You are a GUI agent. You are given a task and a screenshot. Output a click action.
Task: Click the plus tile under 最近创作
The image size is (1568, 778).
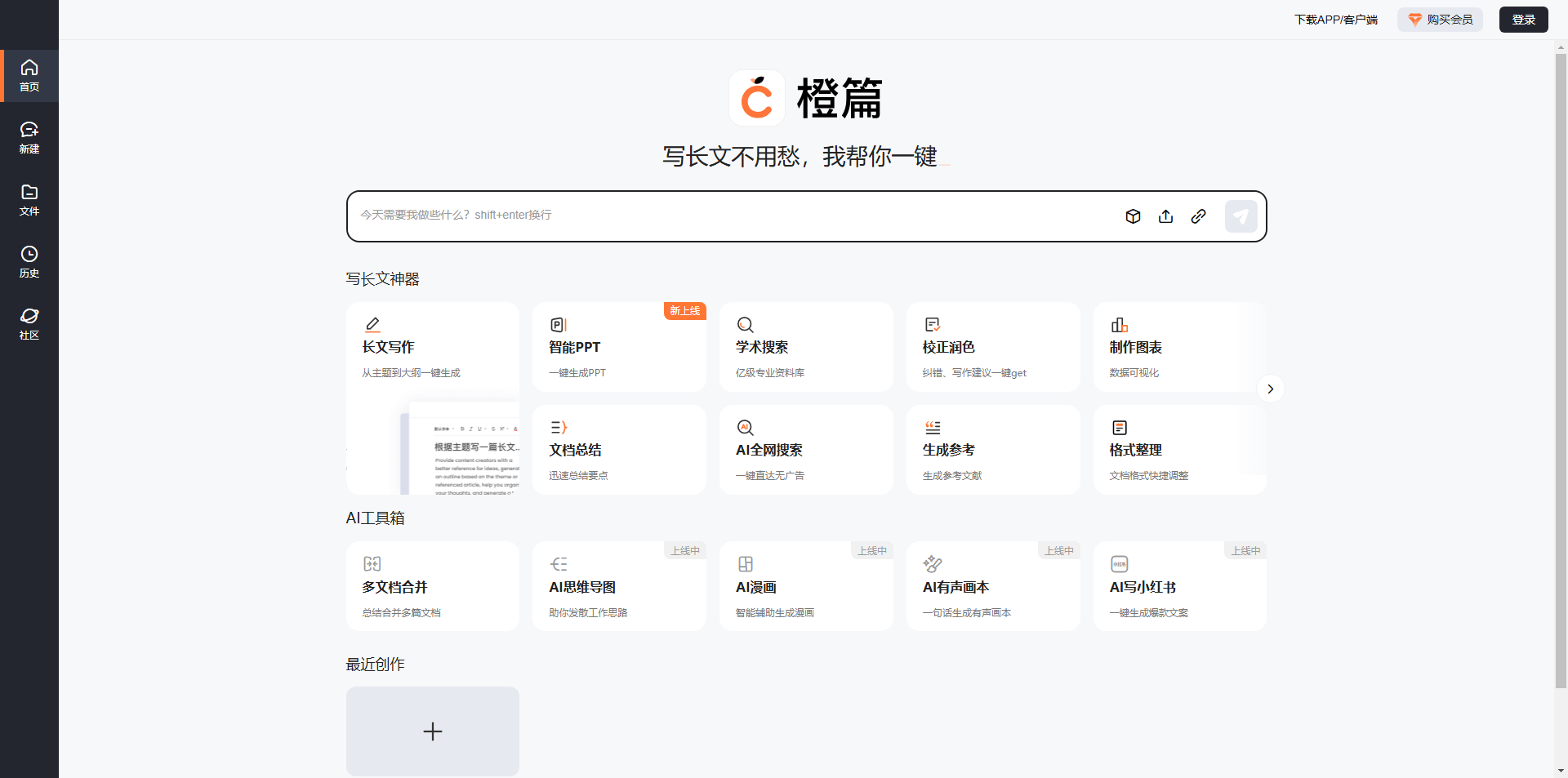point(433,731)
